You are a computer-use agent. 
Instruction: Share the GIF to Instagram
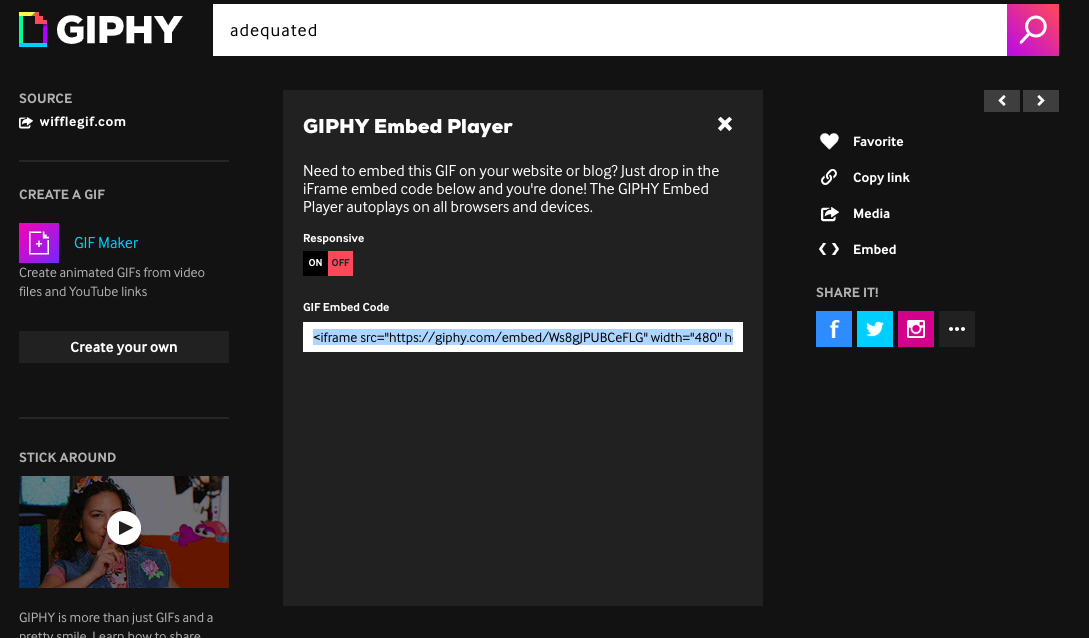tap(916, 329)
